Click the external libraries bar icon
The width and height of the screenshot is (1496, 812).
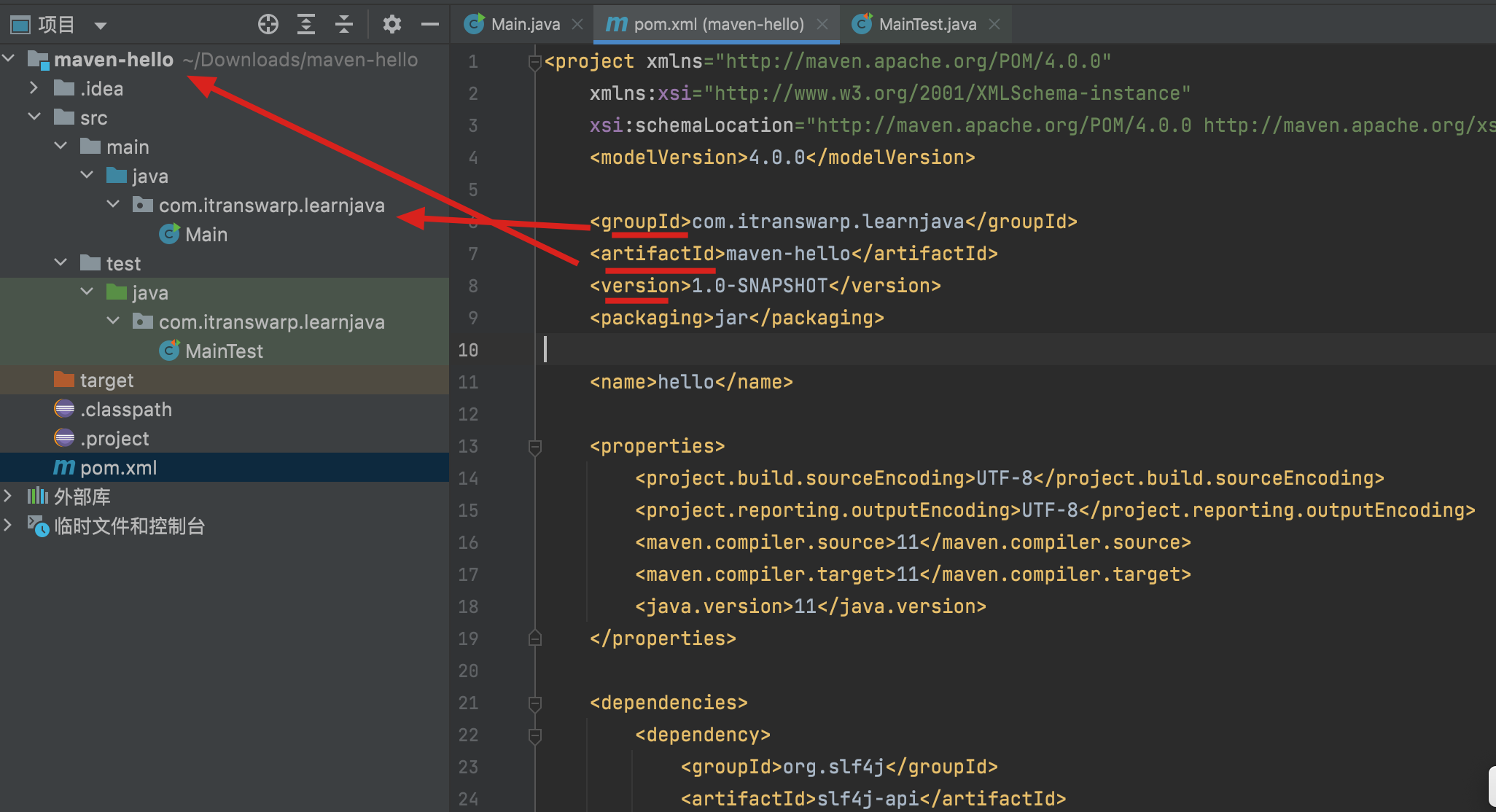click(38, 496)
